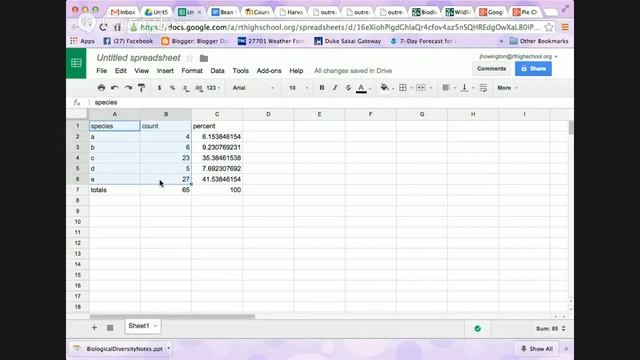Screen dimensions: 640x360
Task: Select the cell containing 'percent'
Action: pos(217,126)
